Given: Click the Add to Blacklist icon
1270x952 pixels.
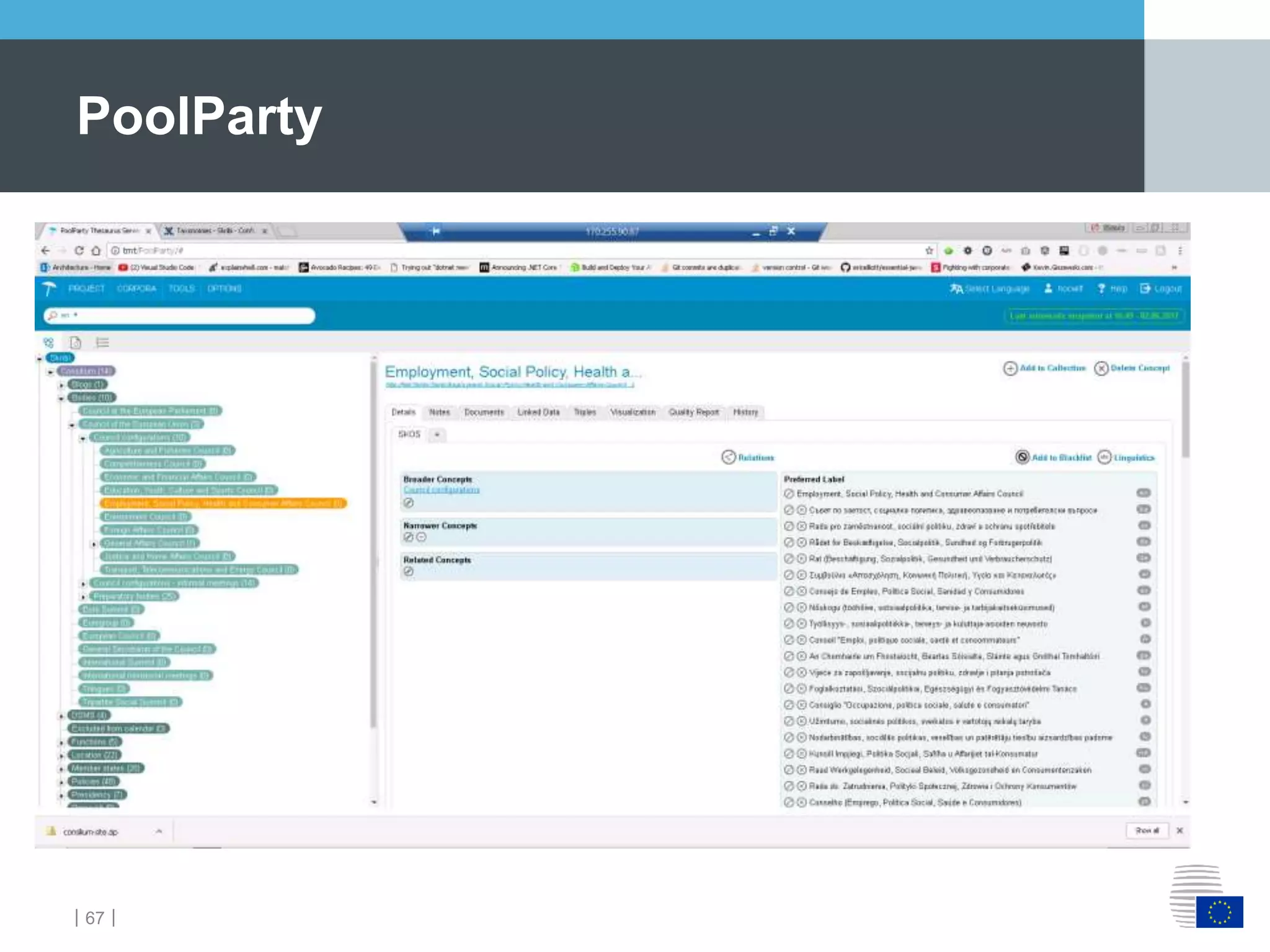Looking at the screenshot, I should 1022,457.
